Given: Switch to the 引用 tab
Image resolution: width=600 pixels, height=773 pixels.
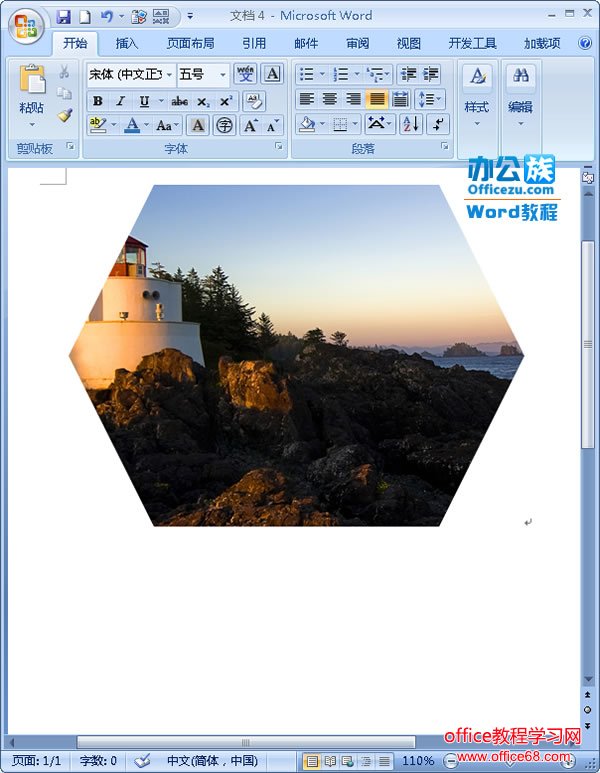Looking at the screenshot, I should [x=254, y=43].
